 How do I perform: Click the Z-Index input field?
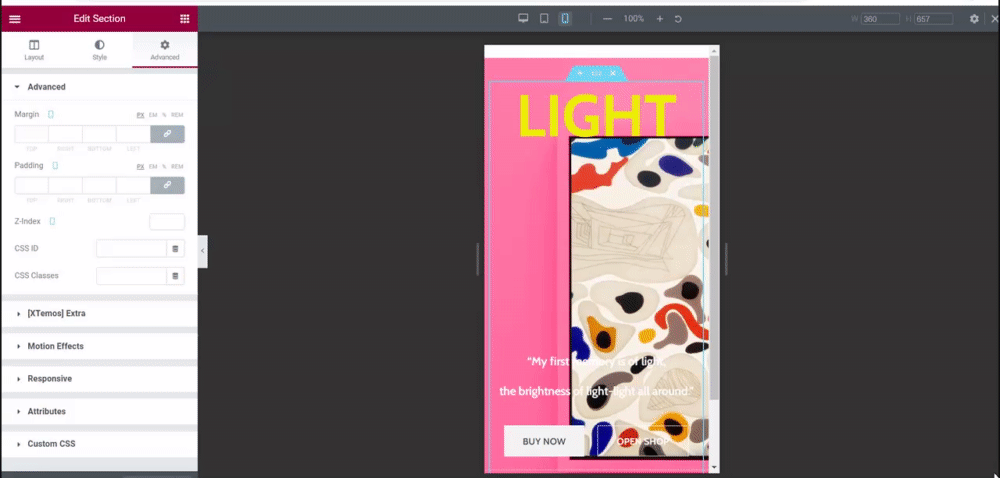tap(167, 222)
